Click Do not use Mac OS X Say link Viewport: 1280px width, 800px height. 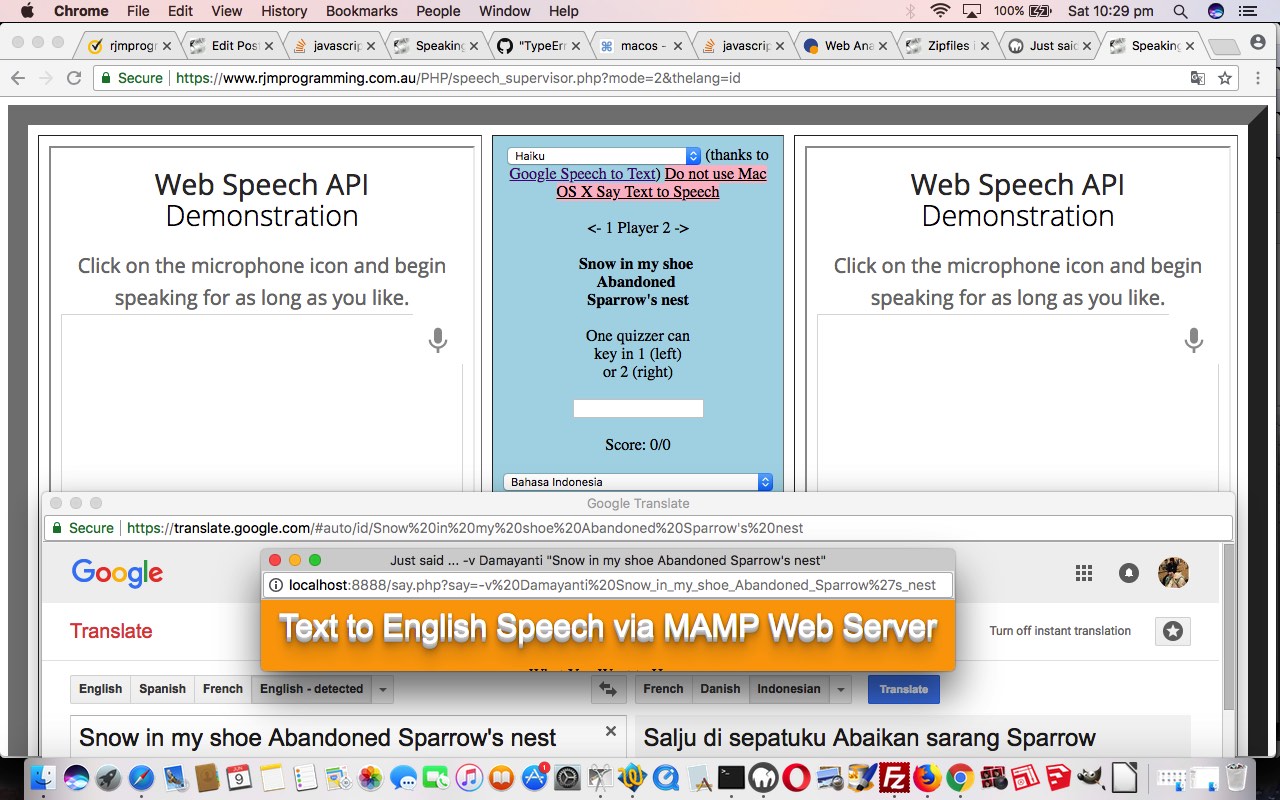[663, 183]
